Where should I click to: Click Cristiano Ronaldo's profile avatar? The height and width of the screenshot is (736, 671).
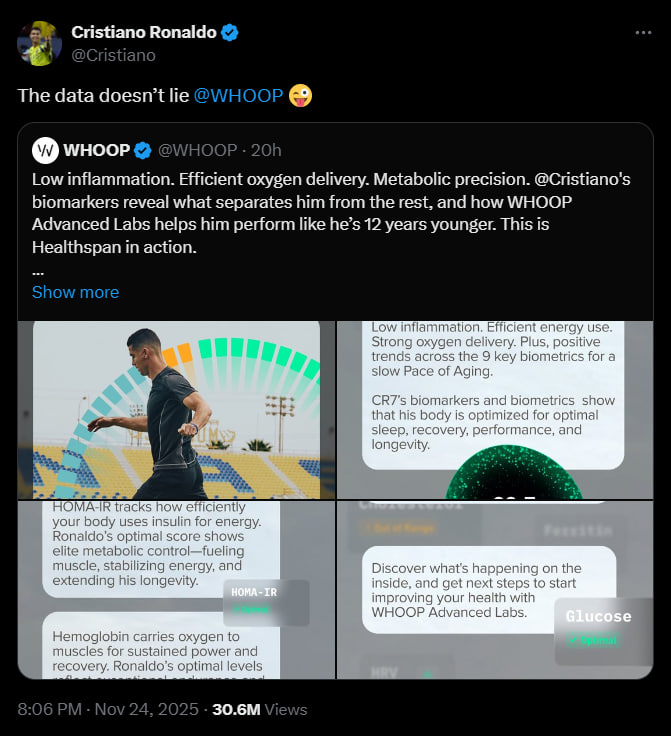39,44
